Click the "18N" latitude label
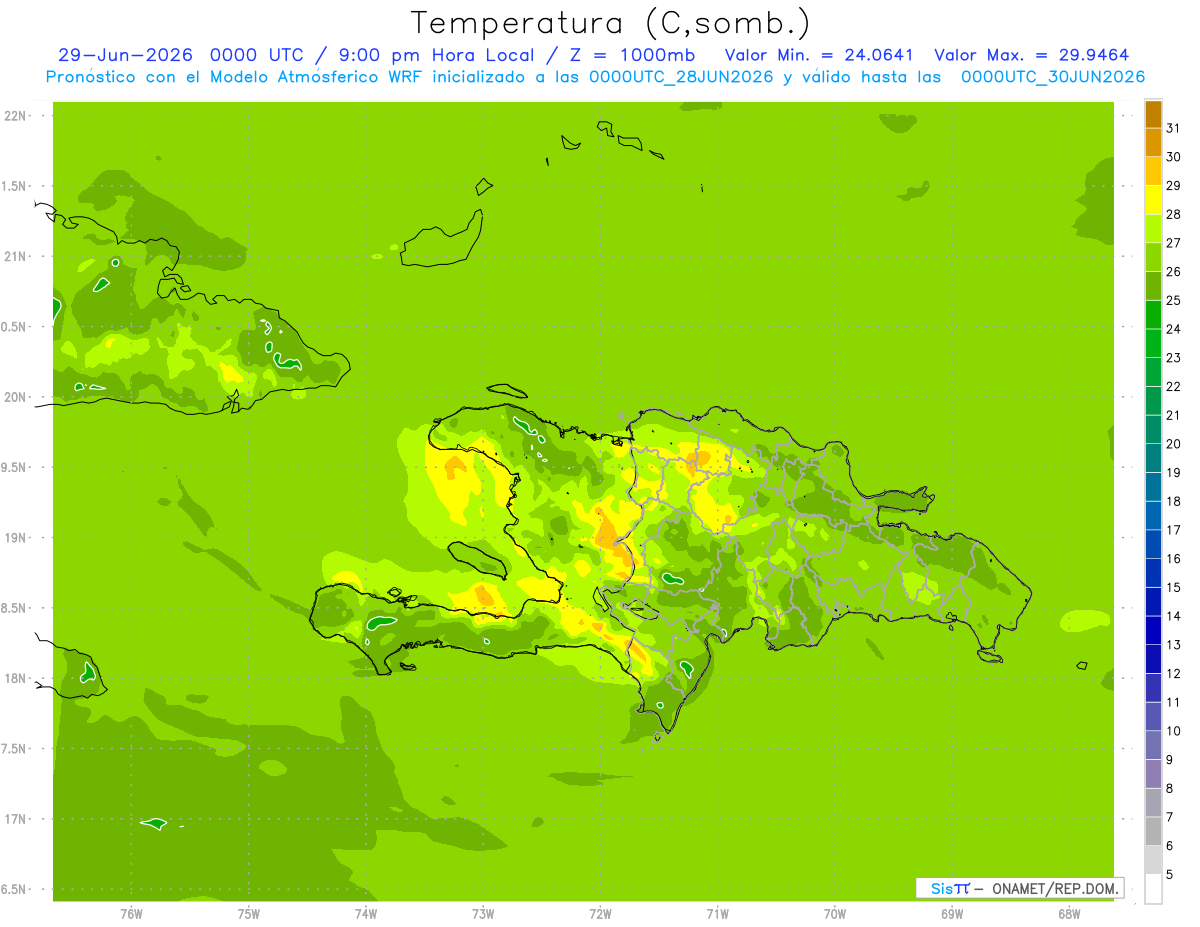Image resolution: width=1200 pixels, height=927 pixels. 16,679
